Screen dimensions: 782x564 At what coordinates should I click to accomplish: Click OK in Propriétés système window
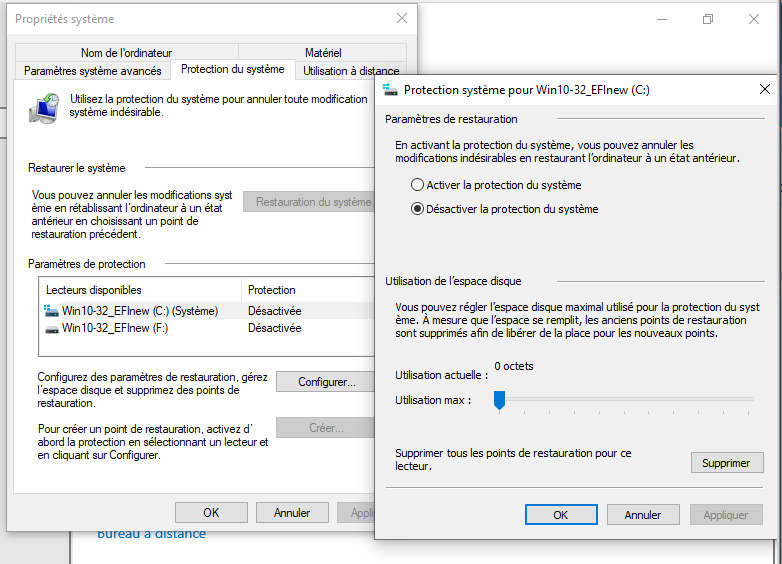click(211, 513)
